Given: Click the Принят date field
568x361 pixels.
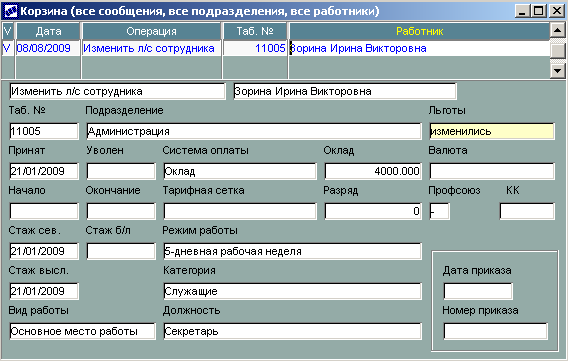Looking at the screenshot, I should click(x=44, y=171).
